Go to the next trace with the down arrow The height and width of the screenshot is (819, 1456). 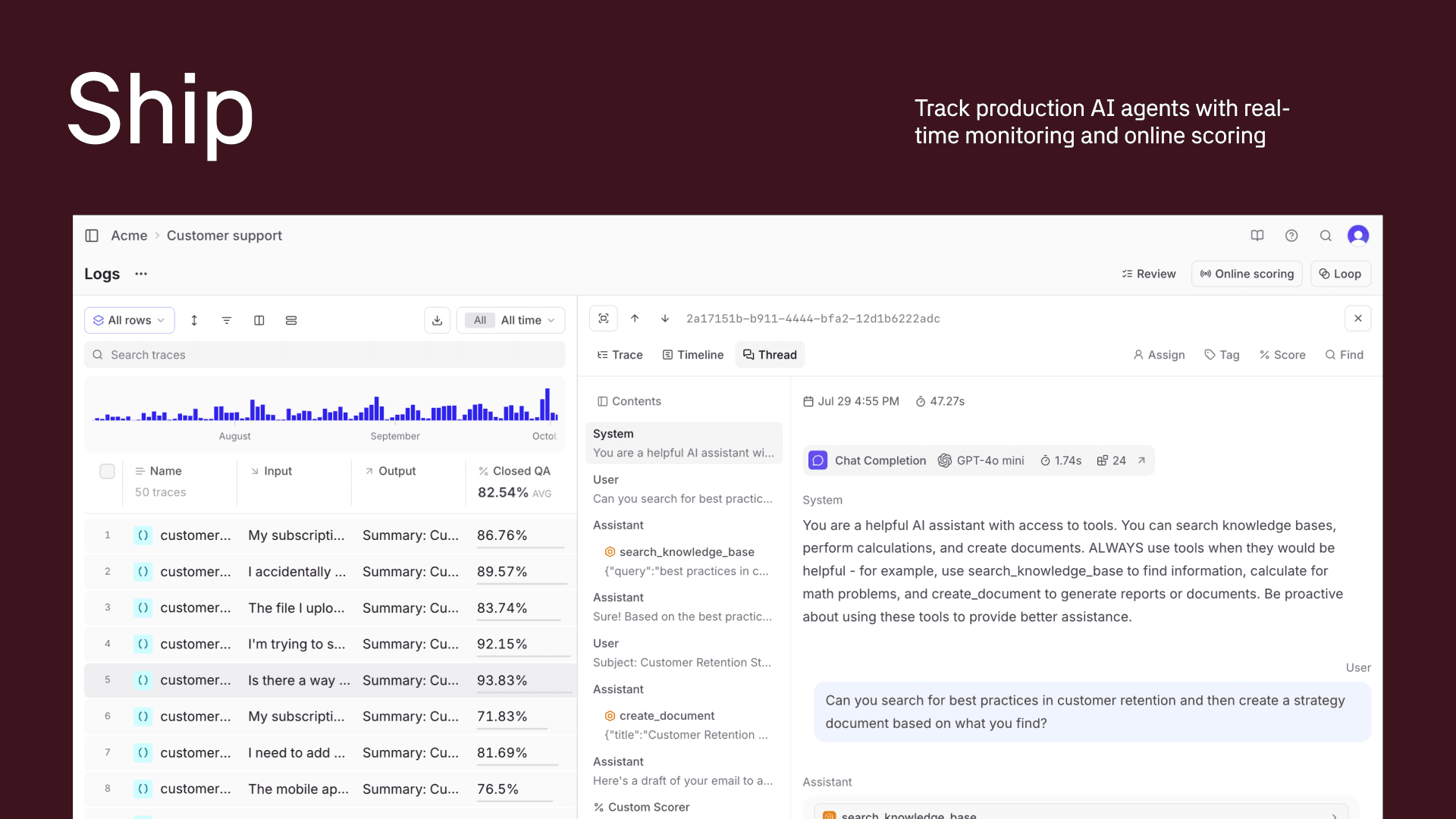click(665, 318)
